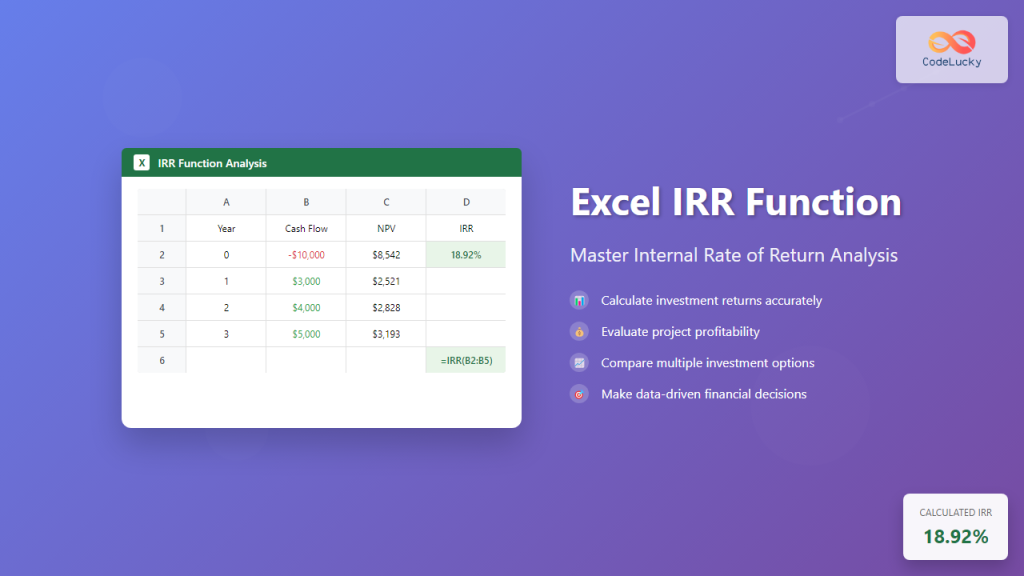Click the money bag icon for project profitability
The height and width of the screenshot is (576, 1024).
point(579,331)
